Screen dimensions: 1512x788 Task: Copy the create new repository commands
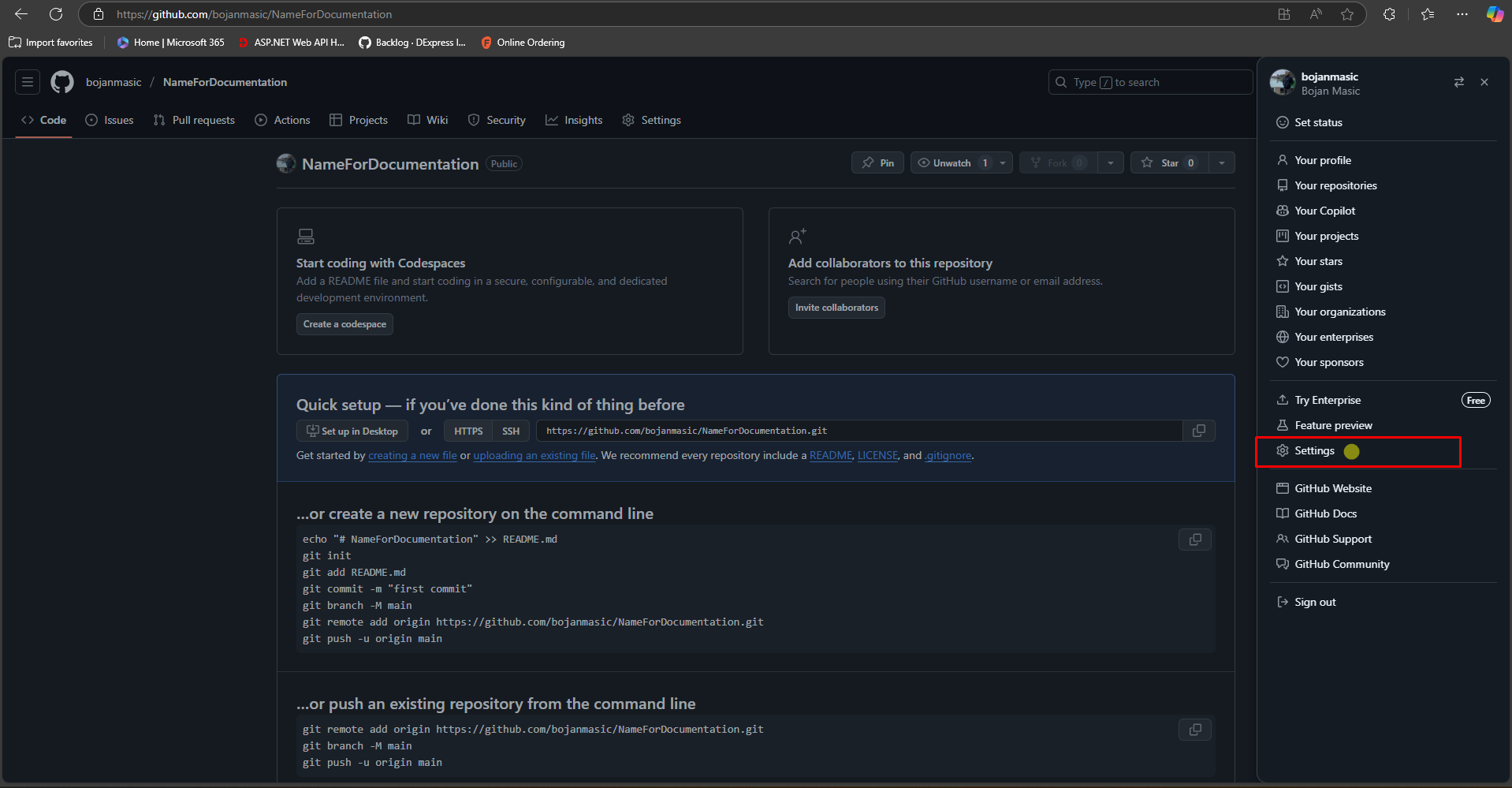point(1195,540)
